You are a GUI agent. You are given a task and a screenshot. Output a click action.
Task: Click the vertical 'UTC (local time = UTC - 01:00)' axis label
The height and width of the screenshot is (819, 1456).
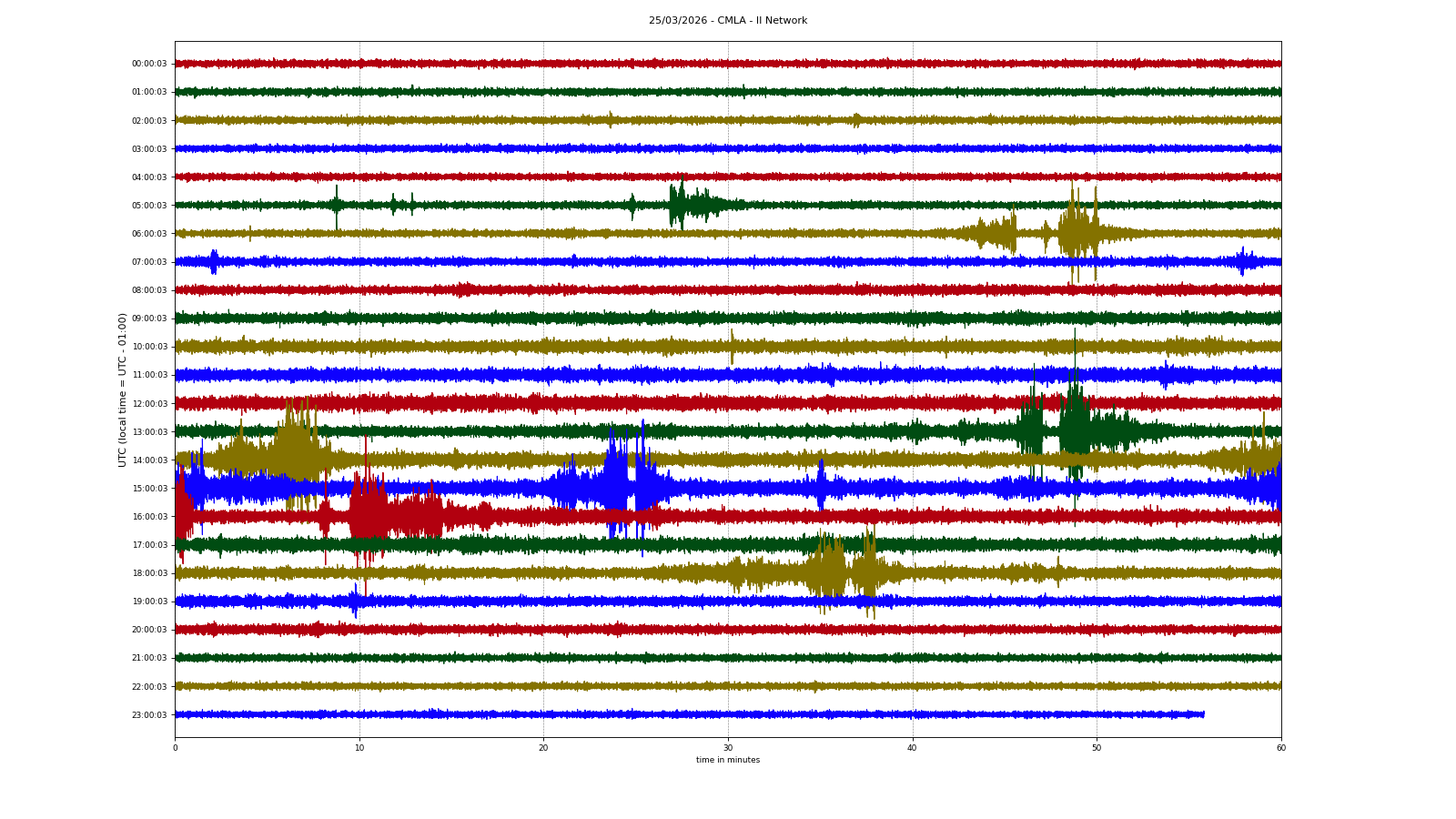point(123,389)
